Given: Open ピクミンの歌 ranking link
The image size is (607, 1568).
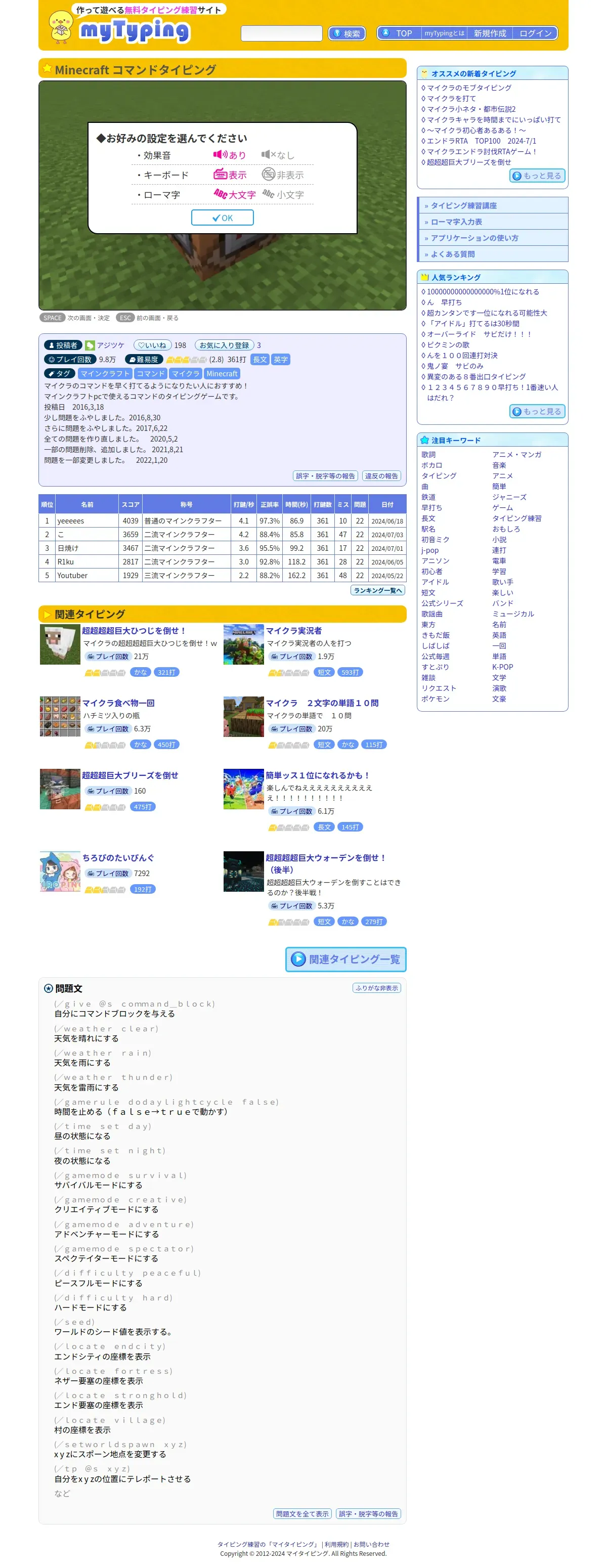Looking at the screenshot, I should point(448,344).
